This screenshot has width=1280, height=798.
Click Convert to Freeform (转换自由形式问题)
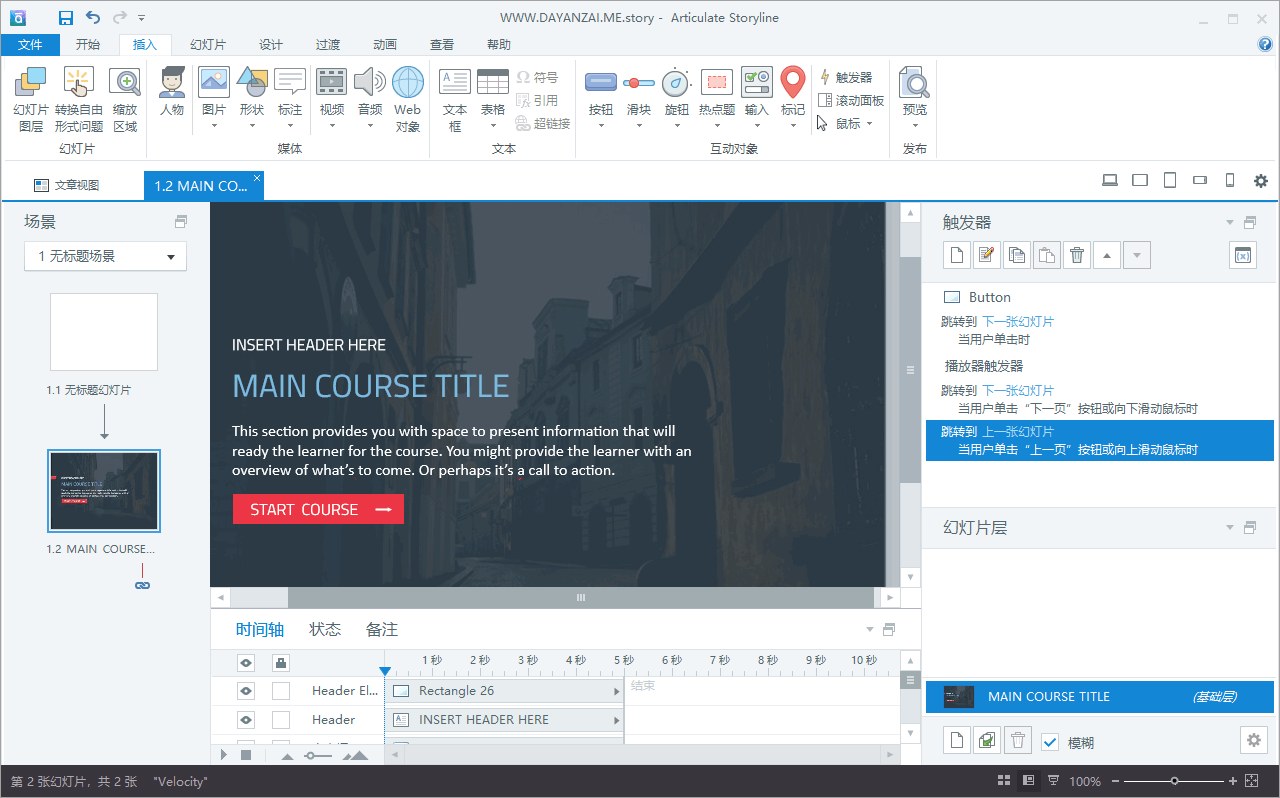(79, 99)
